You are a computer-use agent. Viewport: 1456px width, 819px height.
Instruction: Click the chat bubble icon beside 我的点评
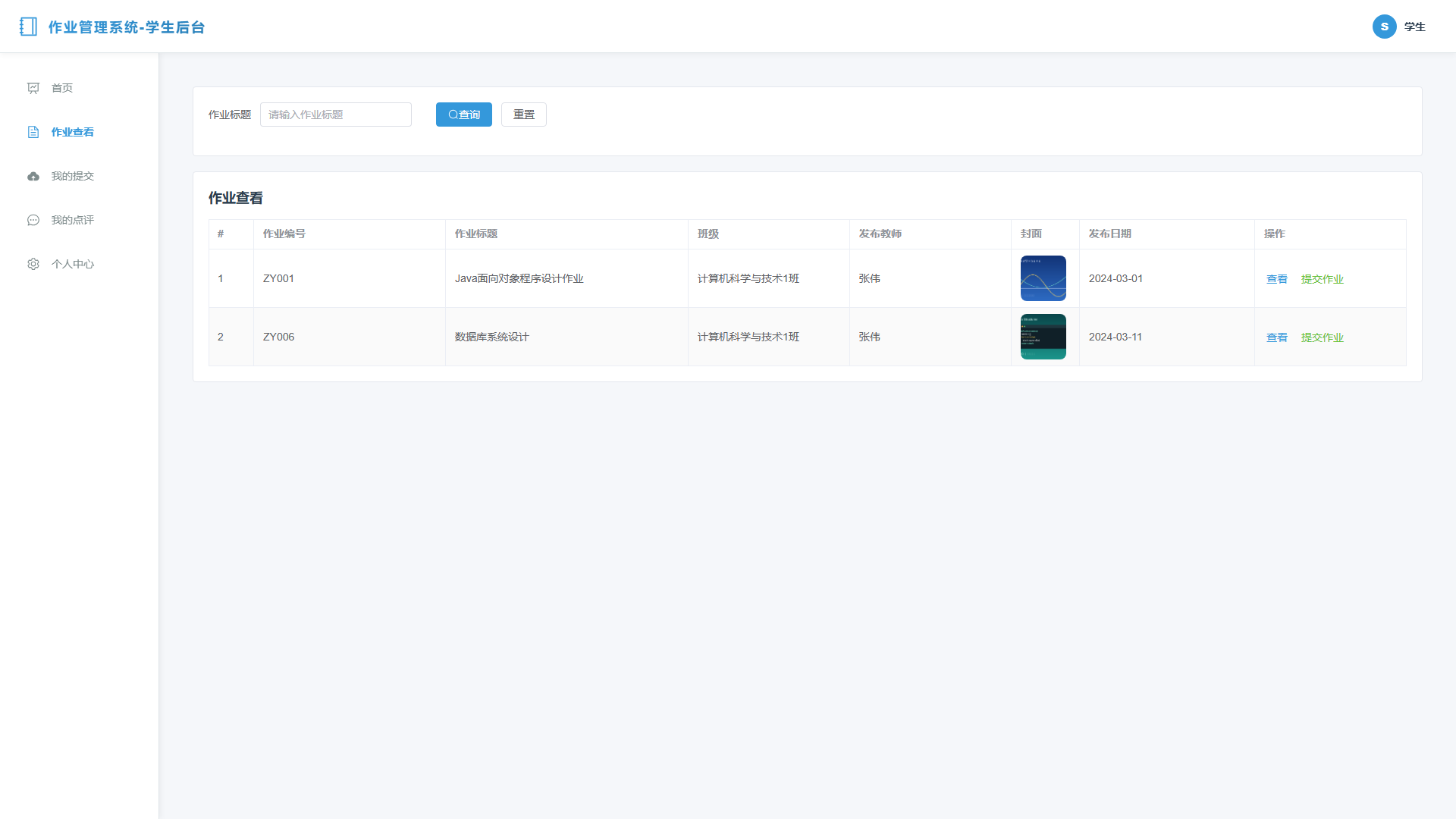[x=33, y=220]
